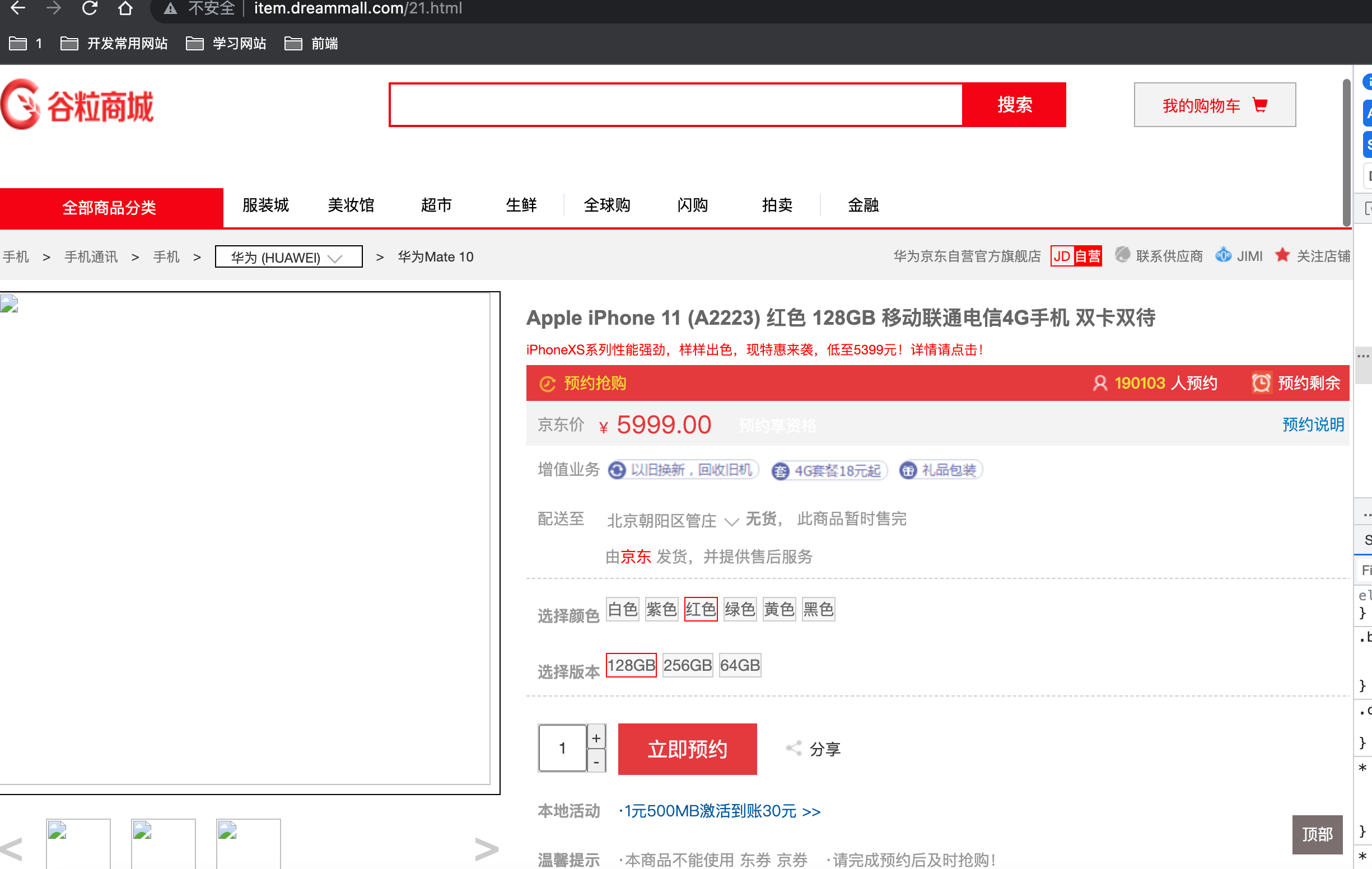Click the person icon beside 190103

1100,383
